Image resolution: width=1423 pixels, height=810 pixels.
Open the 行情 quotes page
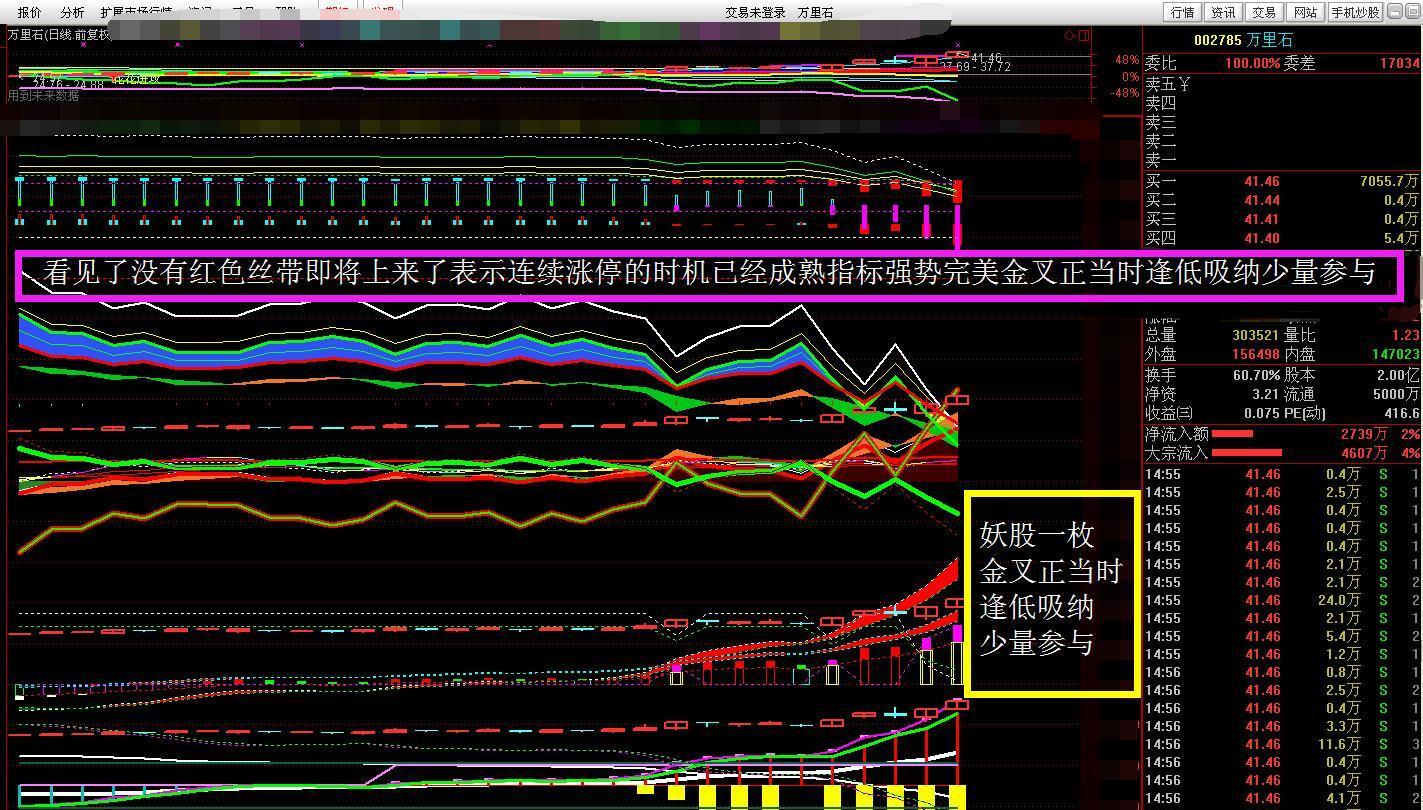pos(1182,12)
